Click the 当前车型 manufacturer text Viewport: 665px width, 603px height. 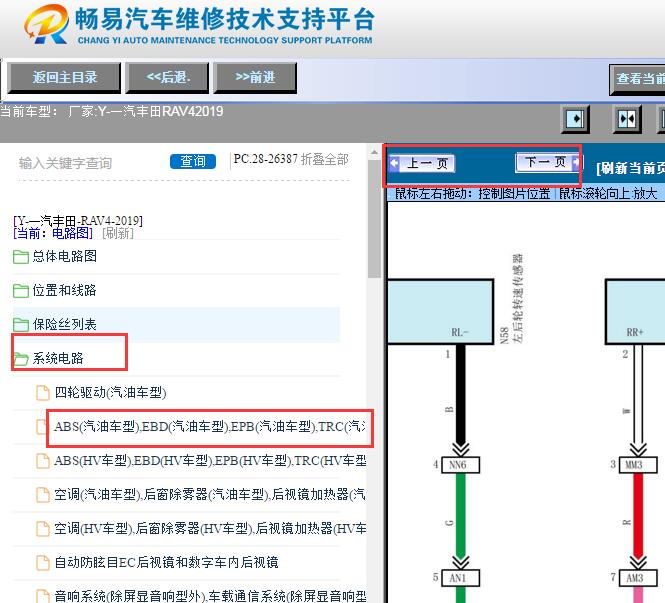click(x=112, y=112)
